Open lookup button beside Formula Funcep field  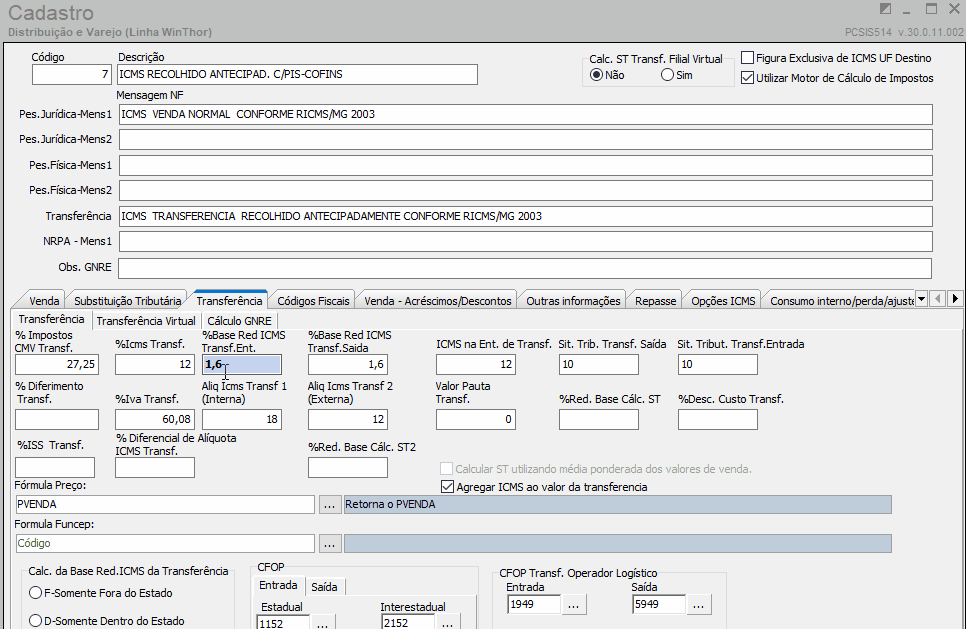(330, 543)
